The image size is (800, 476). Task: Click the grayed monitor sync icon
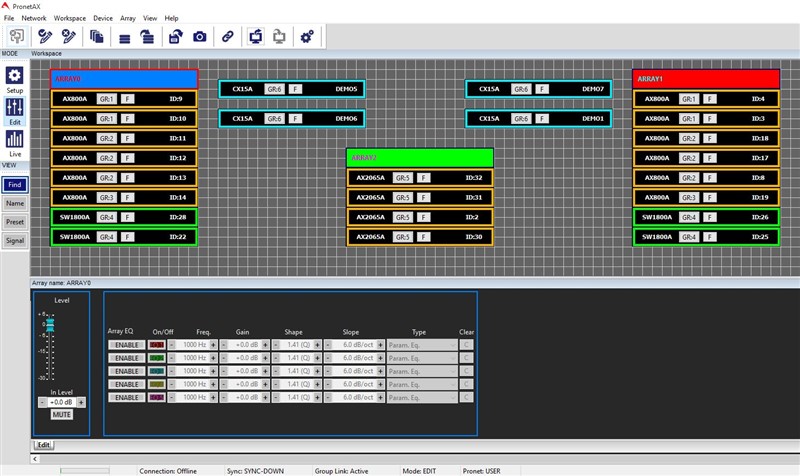tap(279, 36)
